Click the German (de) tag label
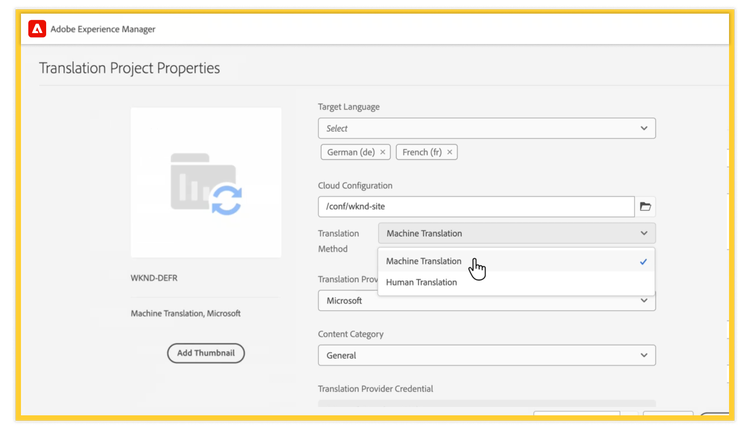Image resolution: width=750 pixels, height=430 pixels. 350,152
